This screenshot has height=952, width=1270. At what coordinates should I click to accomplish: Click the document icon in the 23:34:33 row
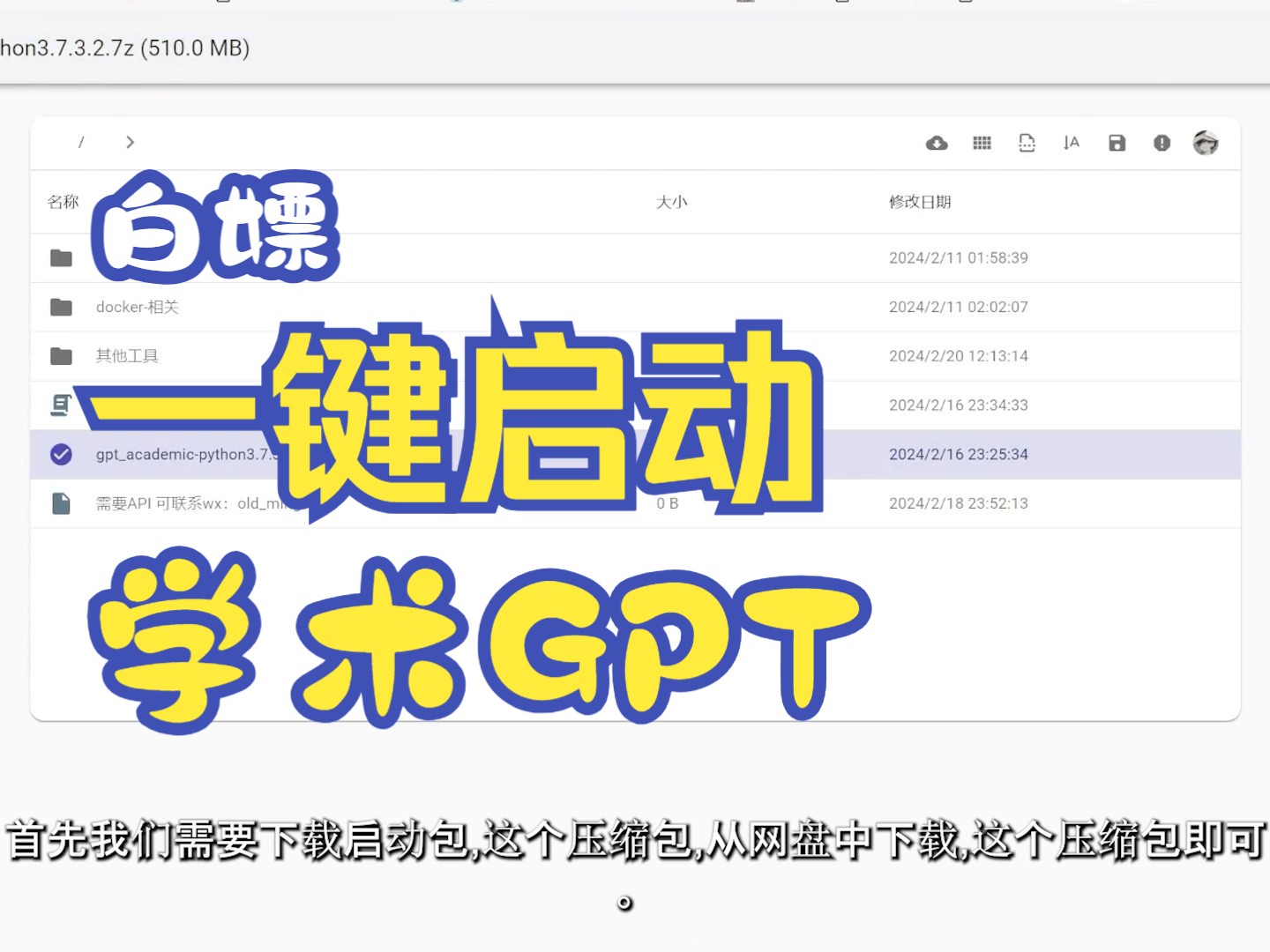[61, 405]
